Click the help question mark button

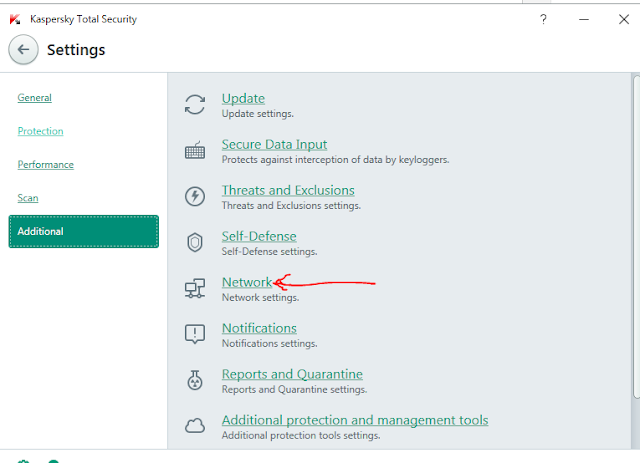[543, 19]
